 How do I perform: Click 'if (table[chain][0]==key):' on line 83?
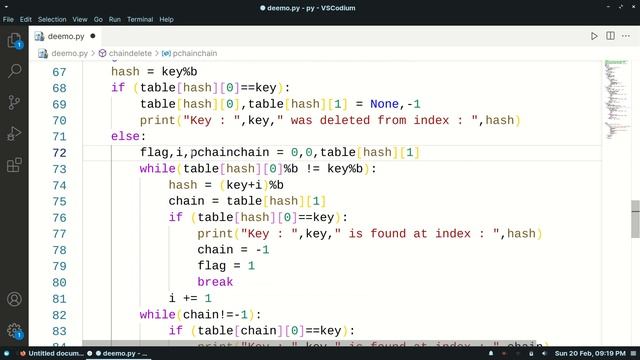[262, 331]
